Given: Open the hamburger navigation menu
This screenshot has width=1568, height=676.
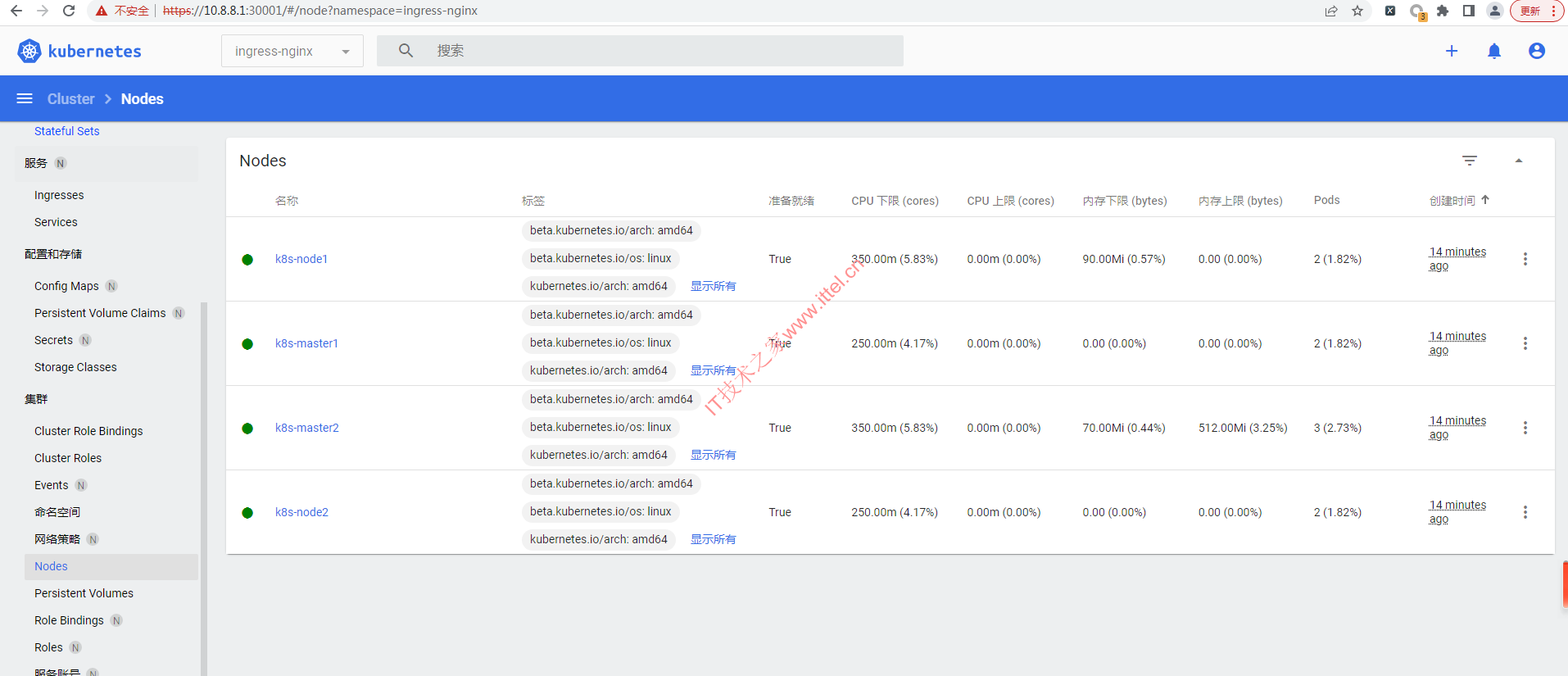Looking at the screenshot, I should [25, 98].
